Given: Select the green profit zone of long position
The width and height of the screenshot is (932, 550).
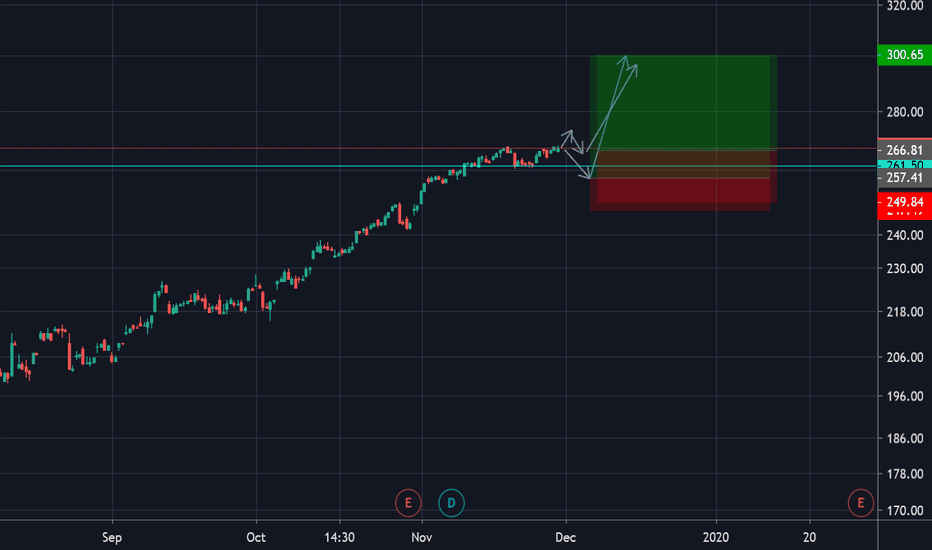Looking at the screenshot, I should click(x=684, y=102).
